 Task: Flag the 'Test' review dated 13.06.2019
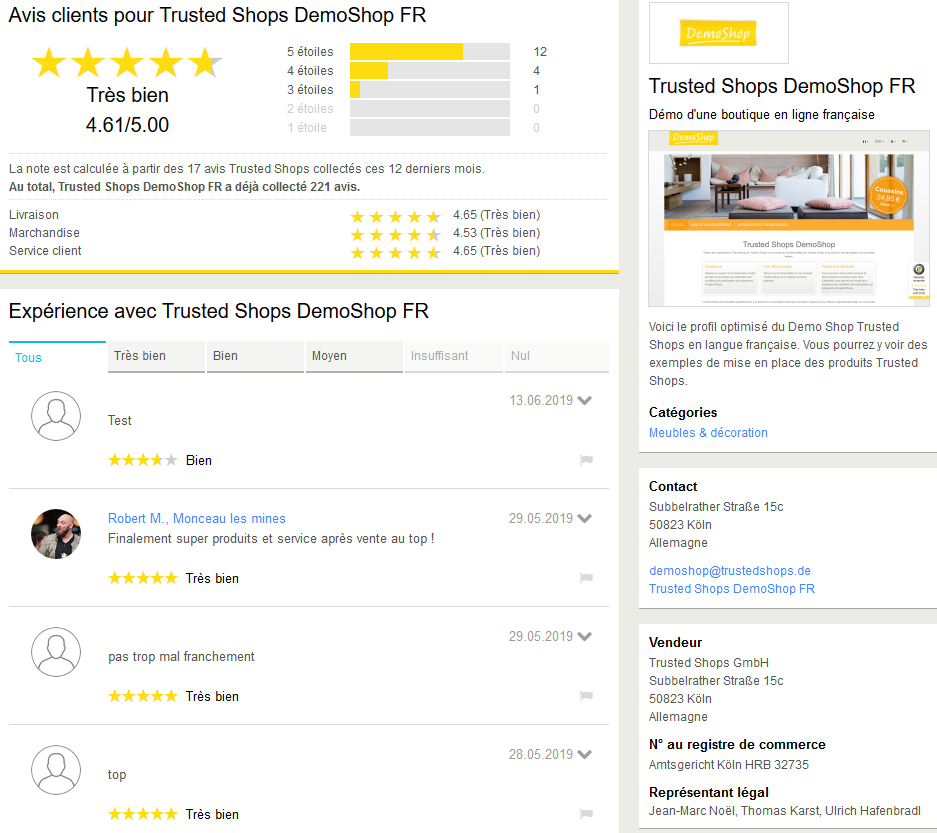click(x=586, y=460)
